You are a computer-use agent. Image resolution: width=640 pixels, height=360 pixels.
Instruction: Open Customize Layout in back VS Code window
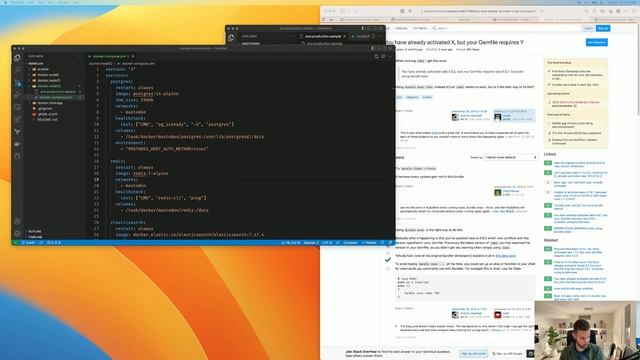coord(380,28)
